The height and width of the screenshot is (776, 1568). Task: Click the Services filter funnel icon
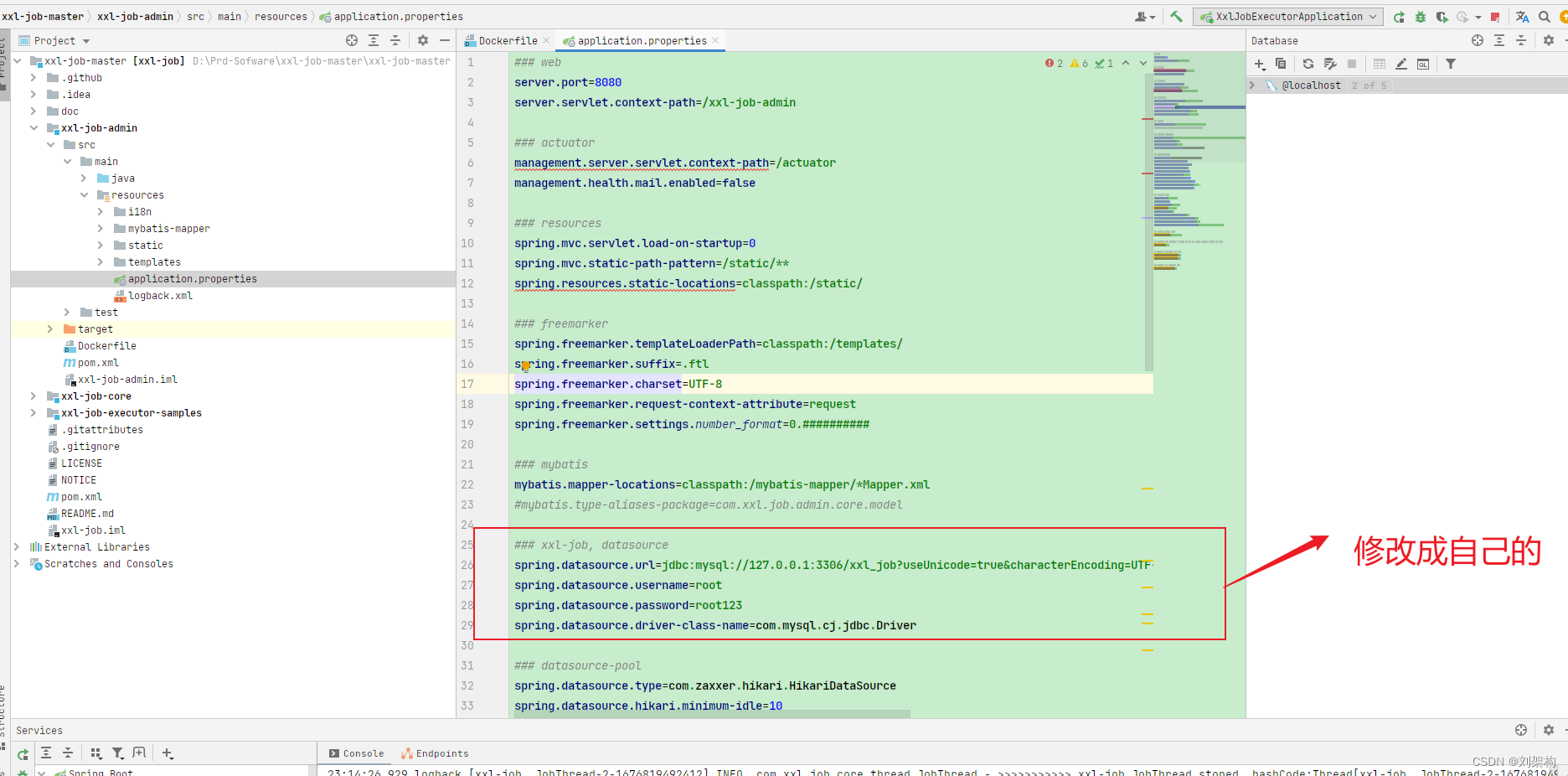[x=117, y=753]
